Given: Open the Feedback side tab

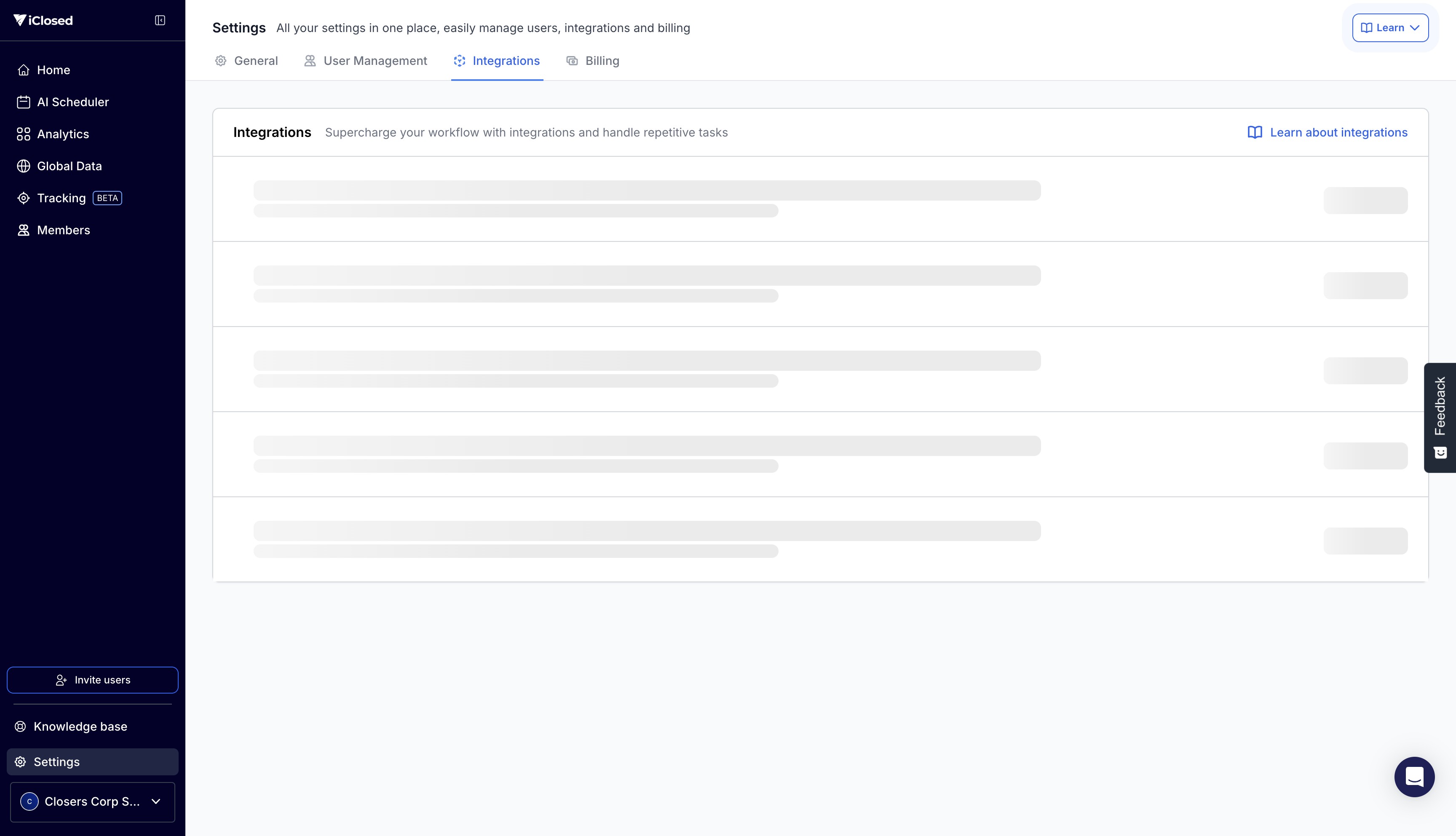Looking at the screenshot, I should click(1440, 417).
